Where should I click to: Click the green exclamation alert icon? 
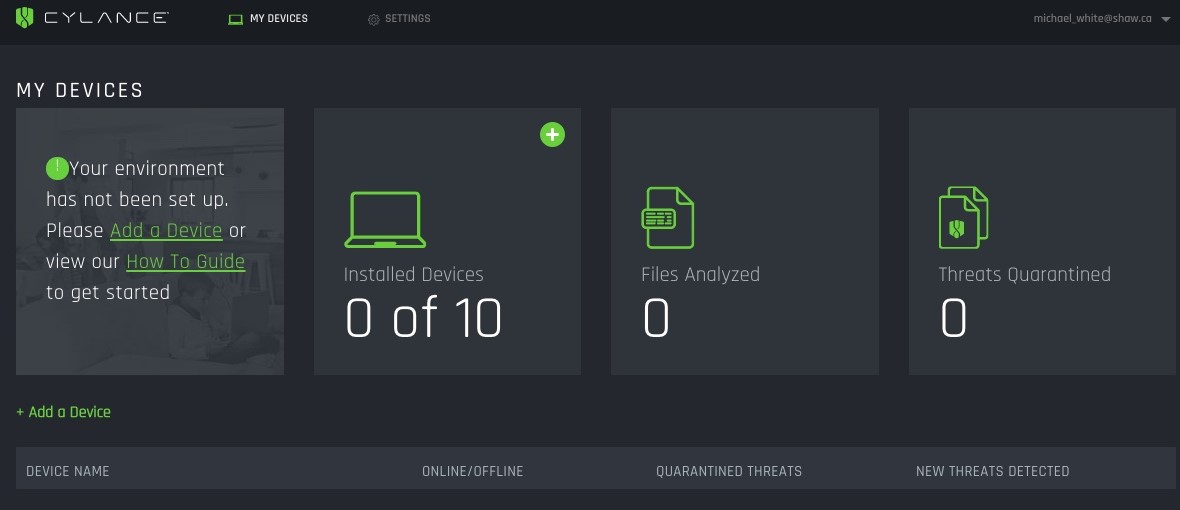[57, 168]
